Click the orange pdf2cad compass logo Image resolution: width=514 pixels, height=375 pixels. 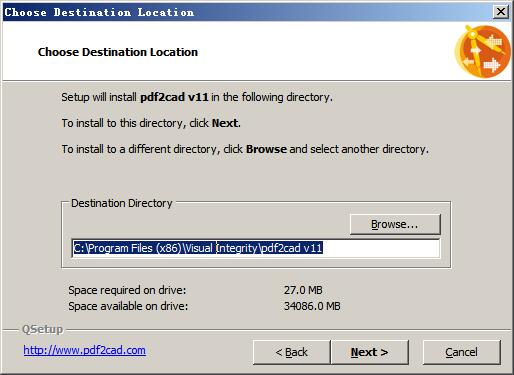pyautogui.click(x=483, y=51)
